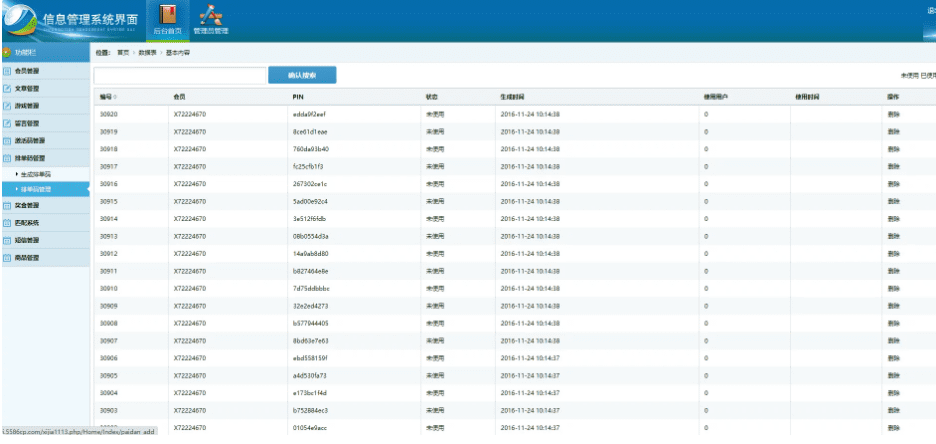Click the 文章管理 edit icon
Image resolution: width=936 pixels, height=444 pixels.
[x=7, y=88]
